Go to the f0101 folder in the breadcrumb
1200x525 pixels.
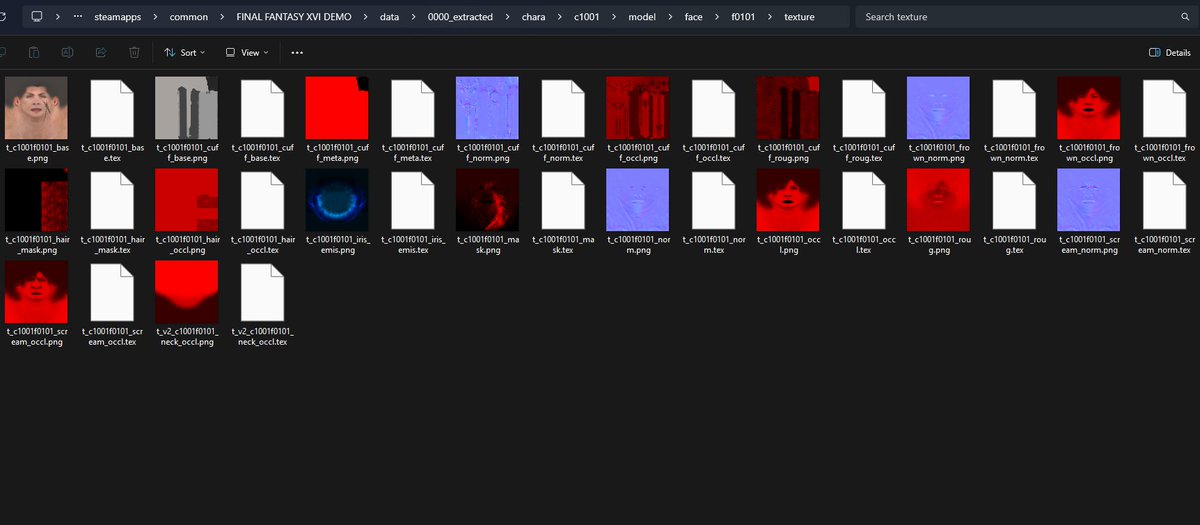pyautogui.click(x=743, y=17)
